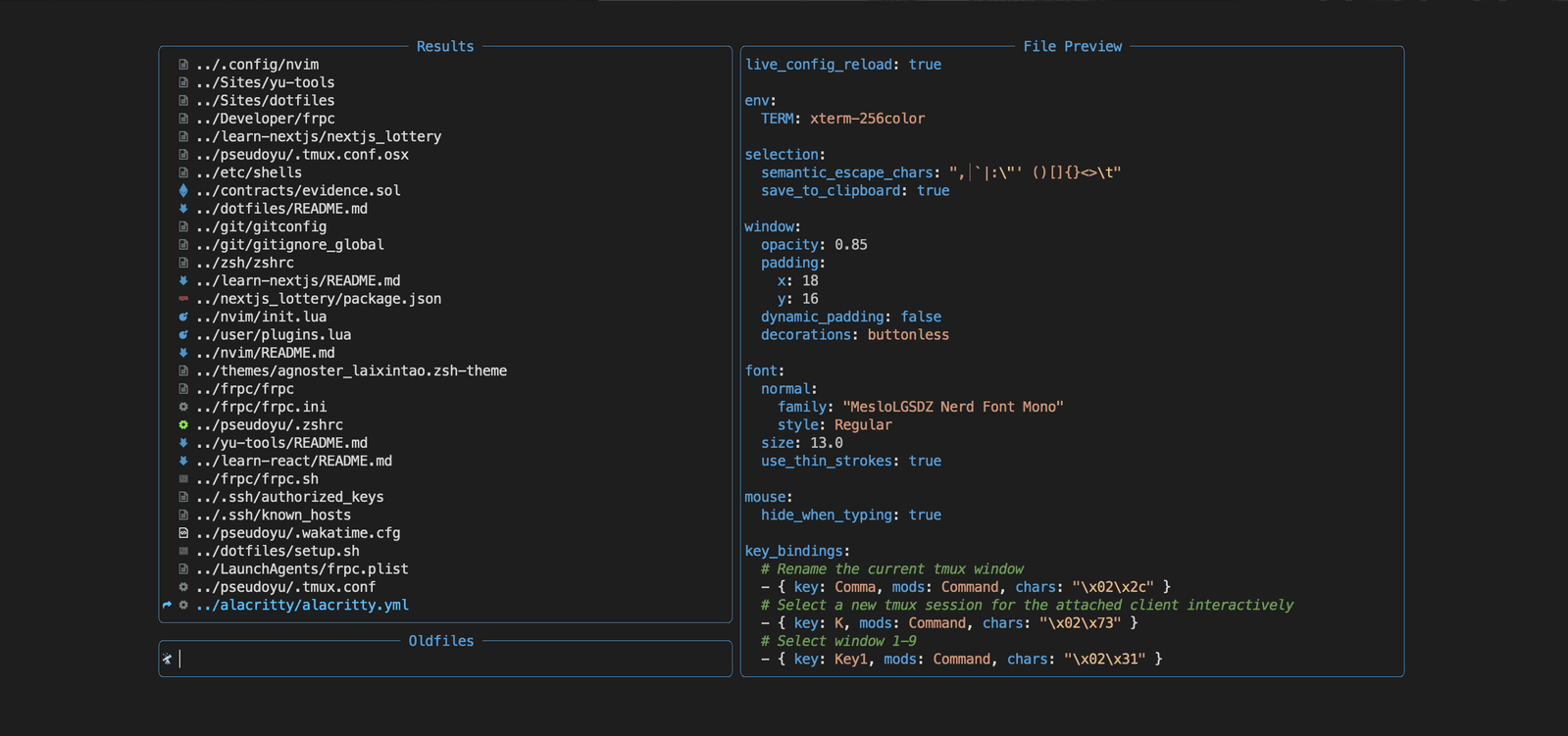Open ../learn-nextjs/nextjs_lottery result
The image size is (1568, 736).
[318, 137]
